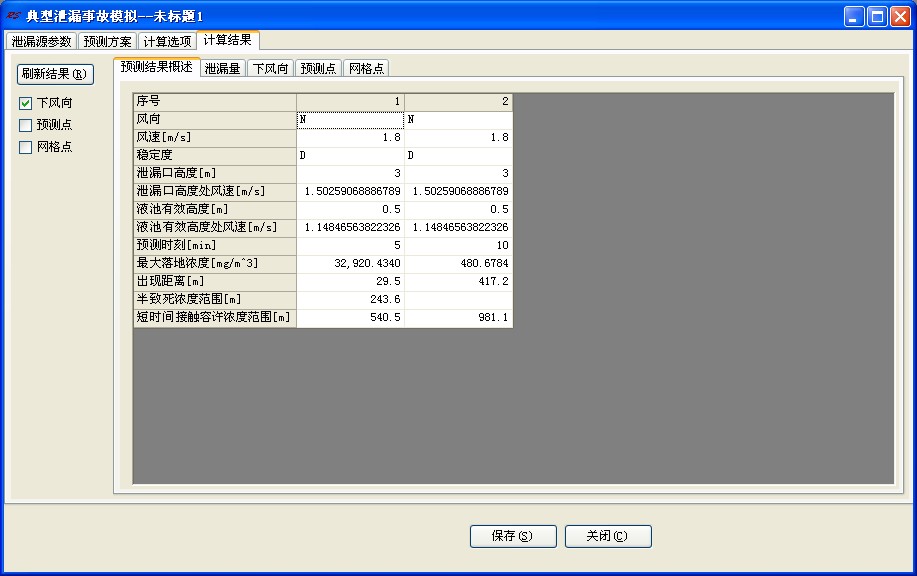Viewport: 917px width, 576px height.
Task: Select the 液池有效高度 value 0.5 in column 2
Action: click(x=458, y=209)
